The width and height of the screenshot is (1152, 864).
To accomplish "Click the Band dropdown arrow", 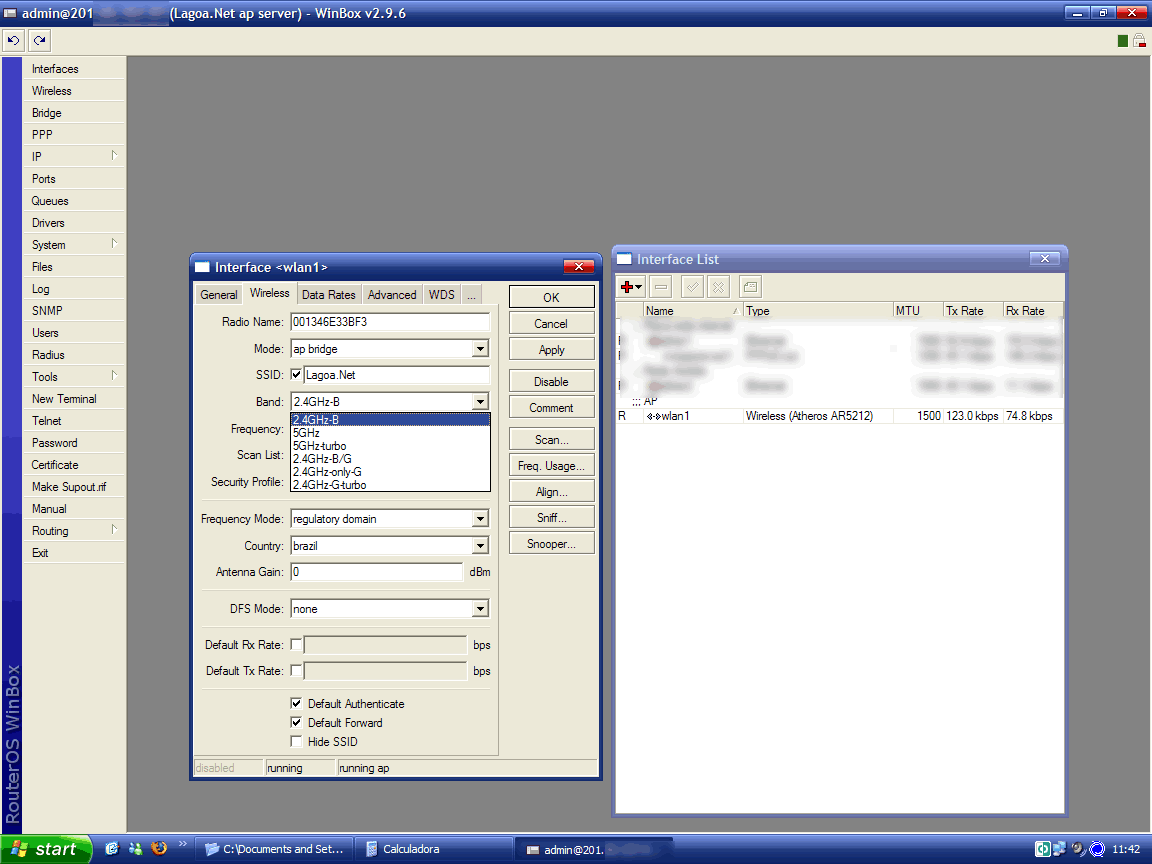I will 480,402.
